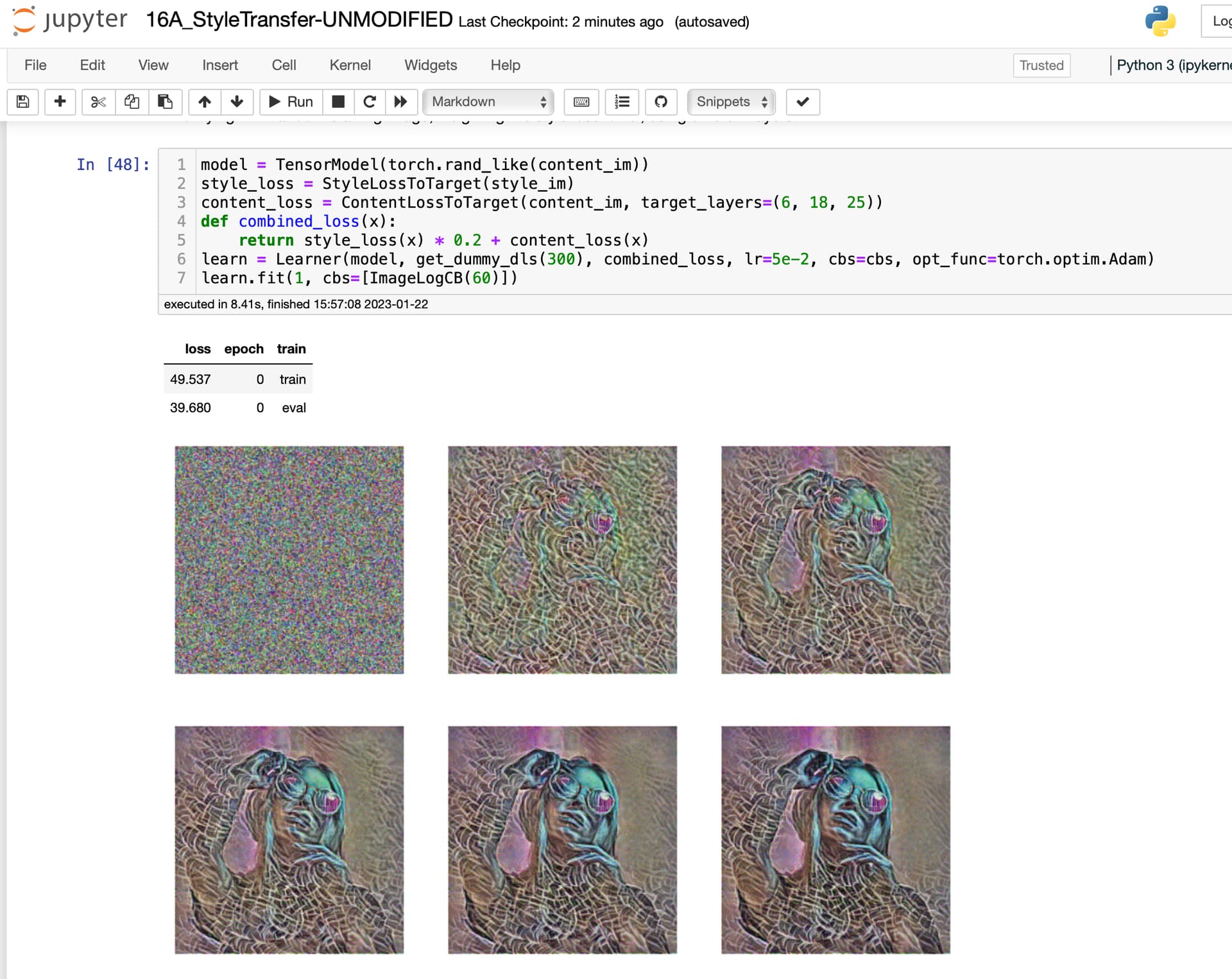Expand the Snippets dropdown
Screen dimensions: 1232x979
point(731,101)
